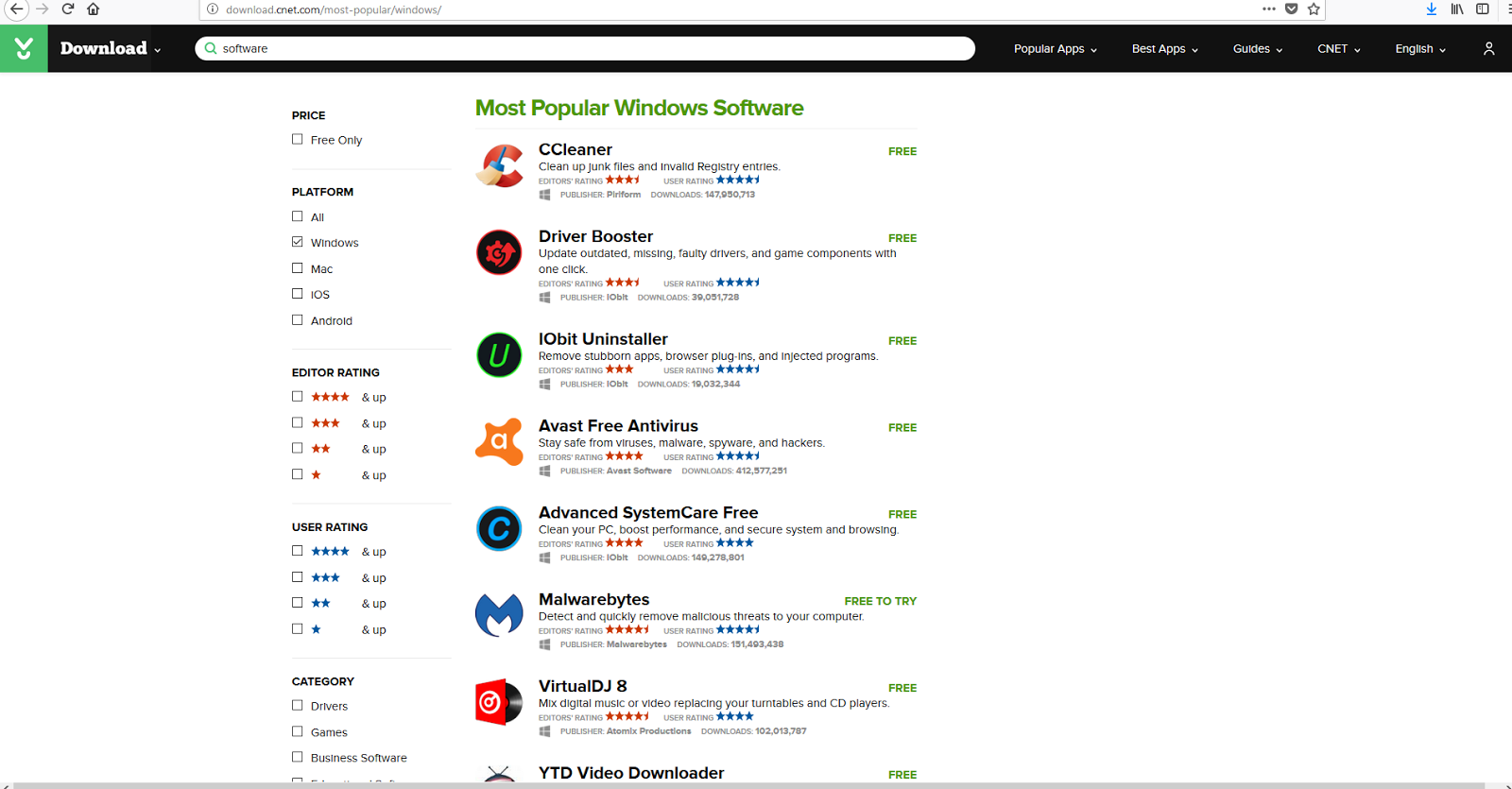Open the Malwarebytes title link
Viewport: 1512px width, 789px height.
593,599
